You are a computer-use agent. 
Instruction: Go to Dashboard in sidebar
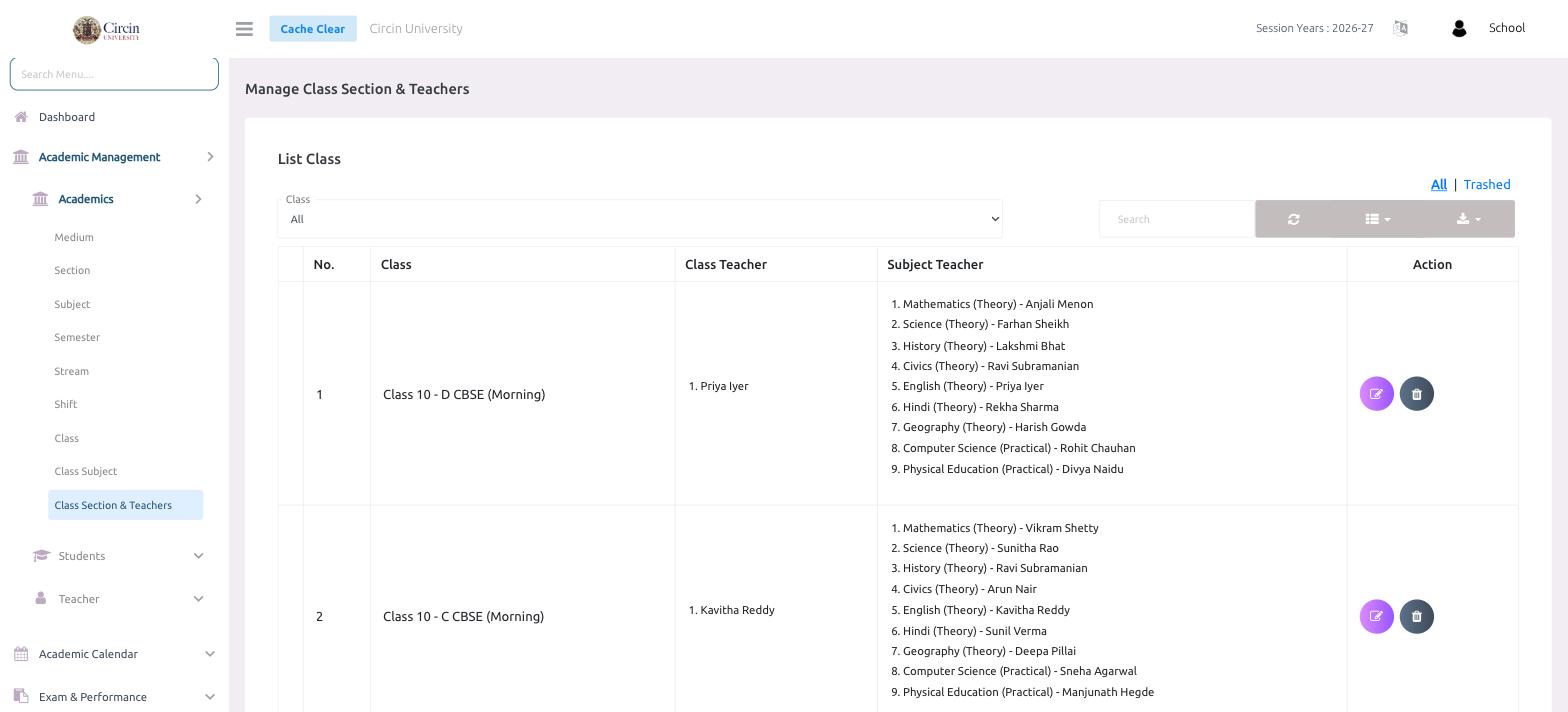(x=67, y=117)
